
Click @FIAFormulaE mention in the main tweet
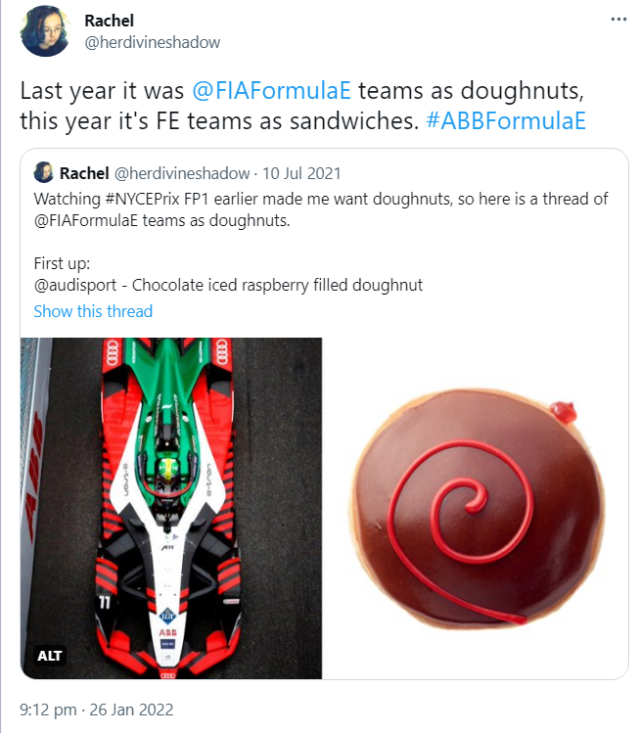click(270, 90)
